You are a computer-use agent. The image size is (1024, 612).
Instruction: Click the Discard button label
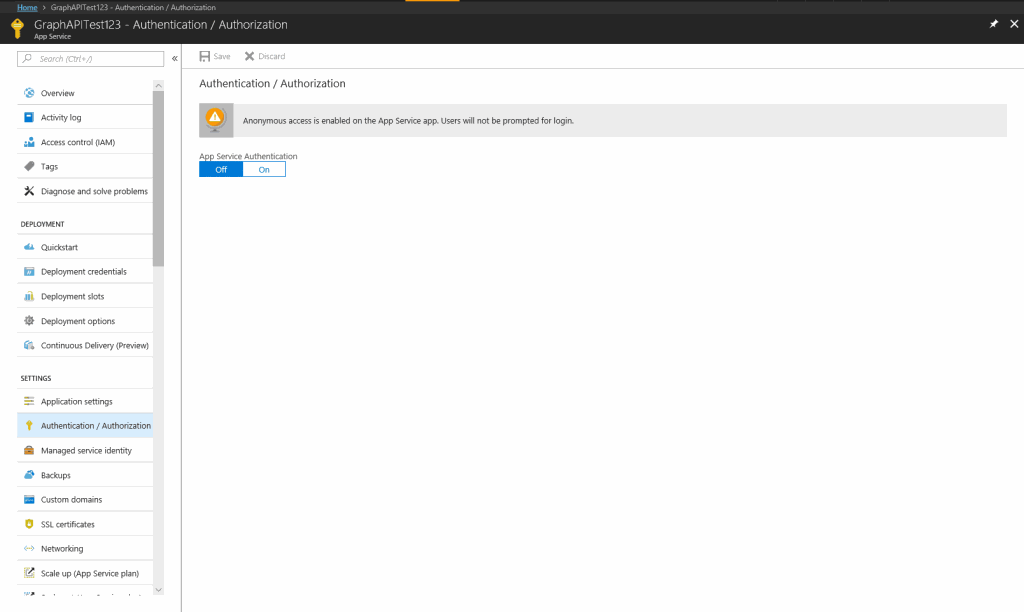click(272, 56)
